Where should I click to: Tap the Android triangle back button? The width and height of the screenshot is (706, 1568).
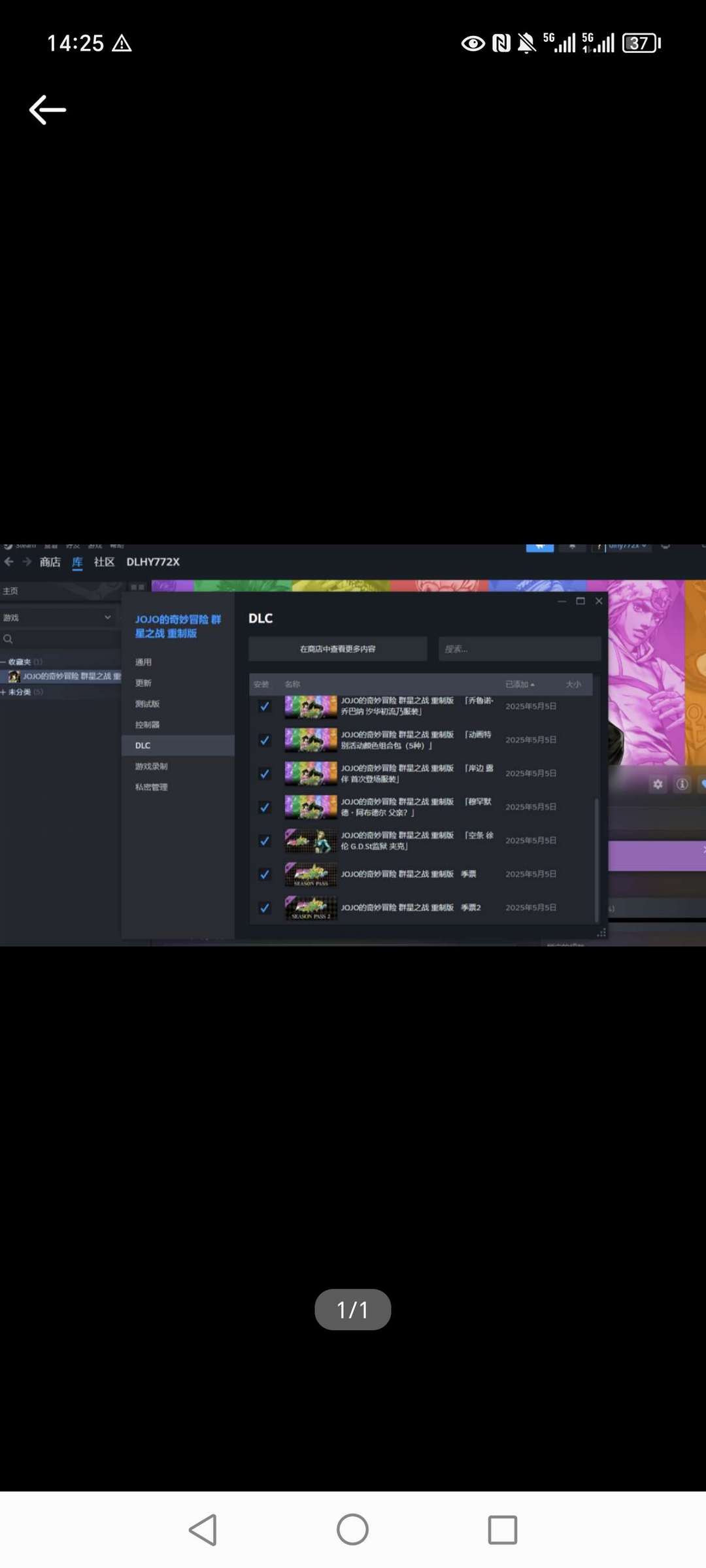(x=203, y=1529)
